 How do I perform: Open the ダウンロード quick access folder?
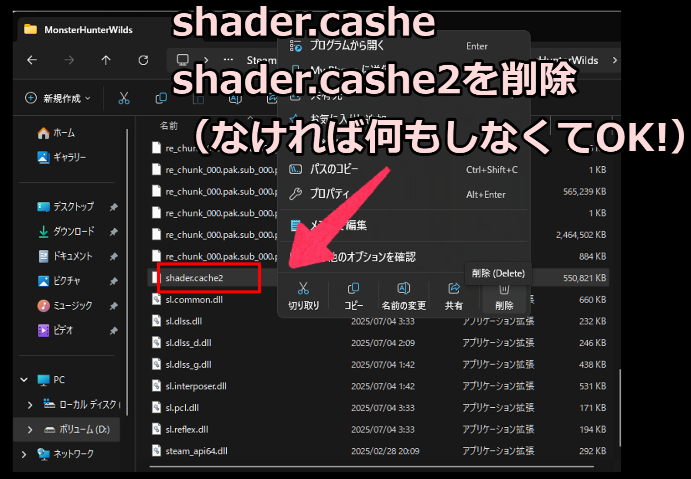coord(72,231)
